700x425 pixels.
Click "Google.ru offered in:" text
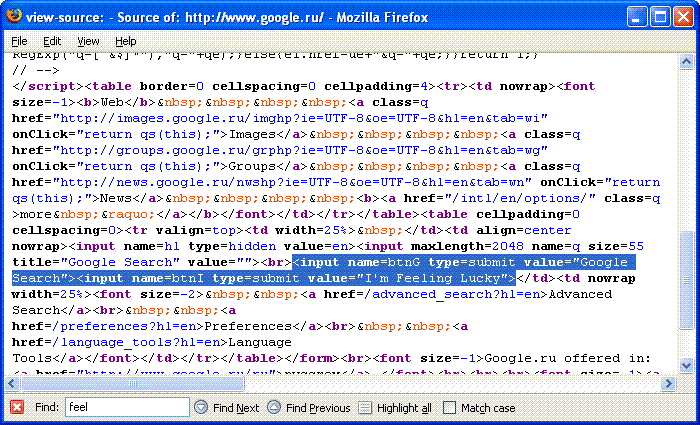(567, 358)
